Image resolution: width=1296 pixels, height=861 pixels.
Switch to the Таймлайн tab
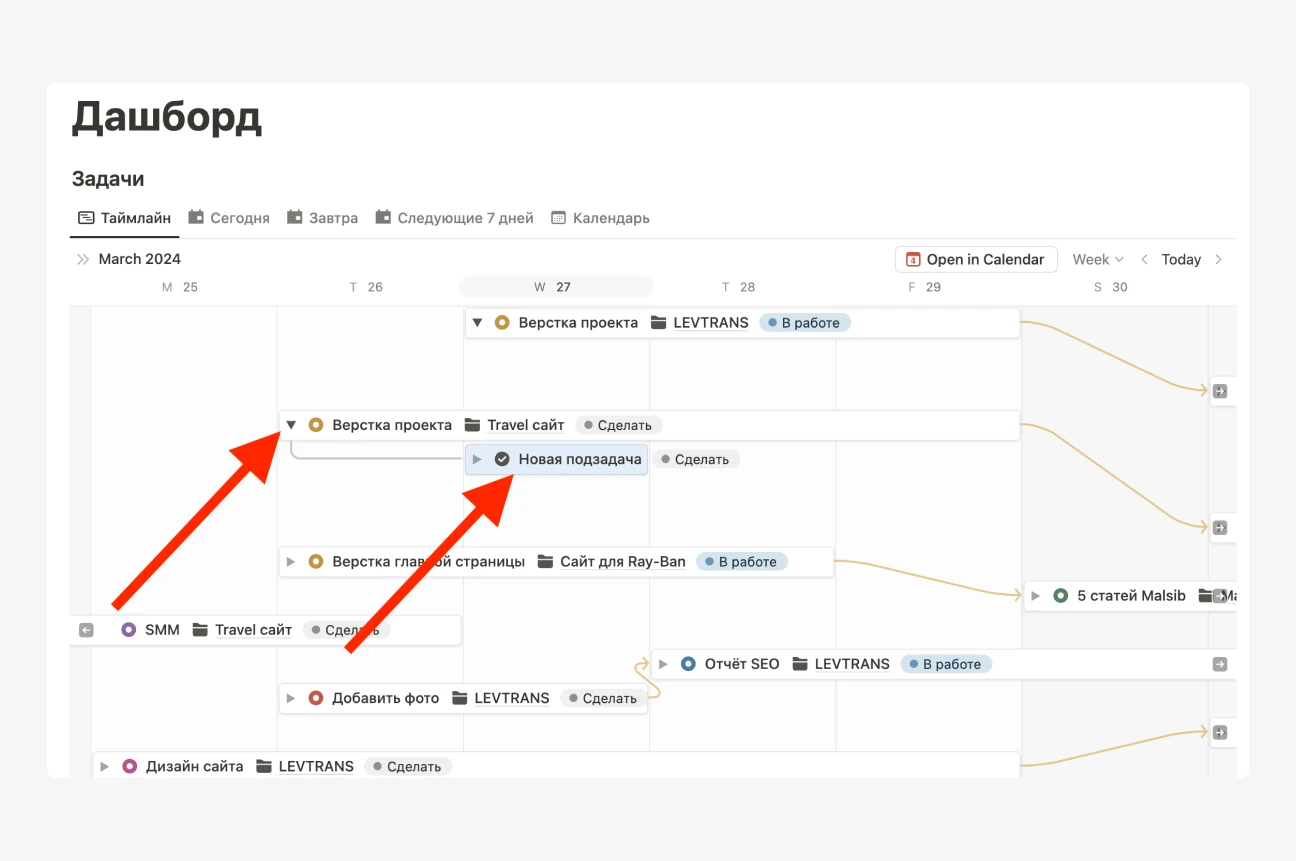(125, 218)
